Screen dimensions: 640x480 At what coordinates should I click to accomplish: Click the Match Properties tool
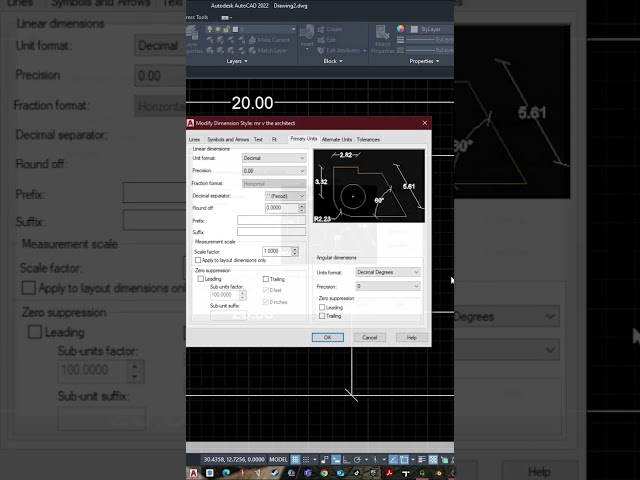(382, 39)
